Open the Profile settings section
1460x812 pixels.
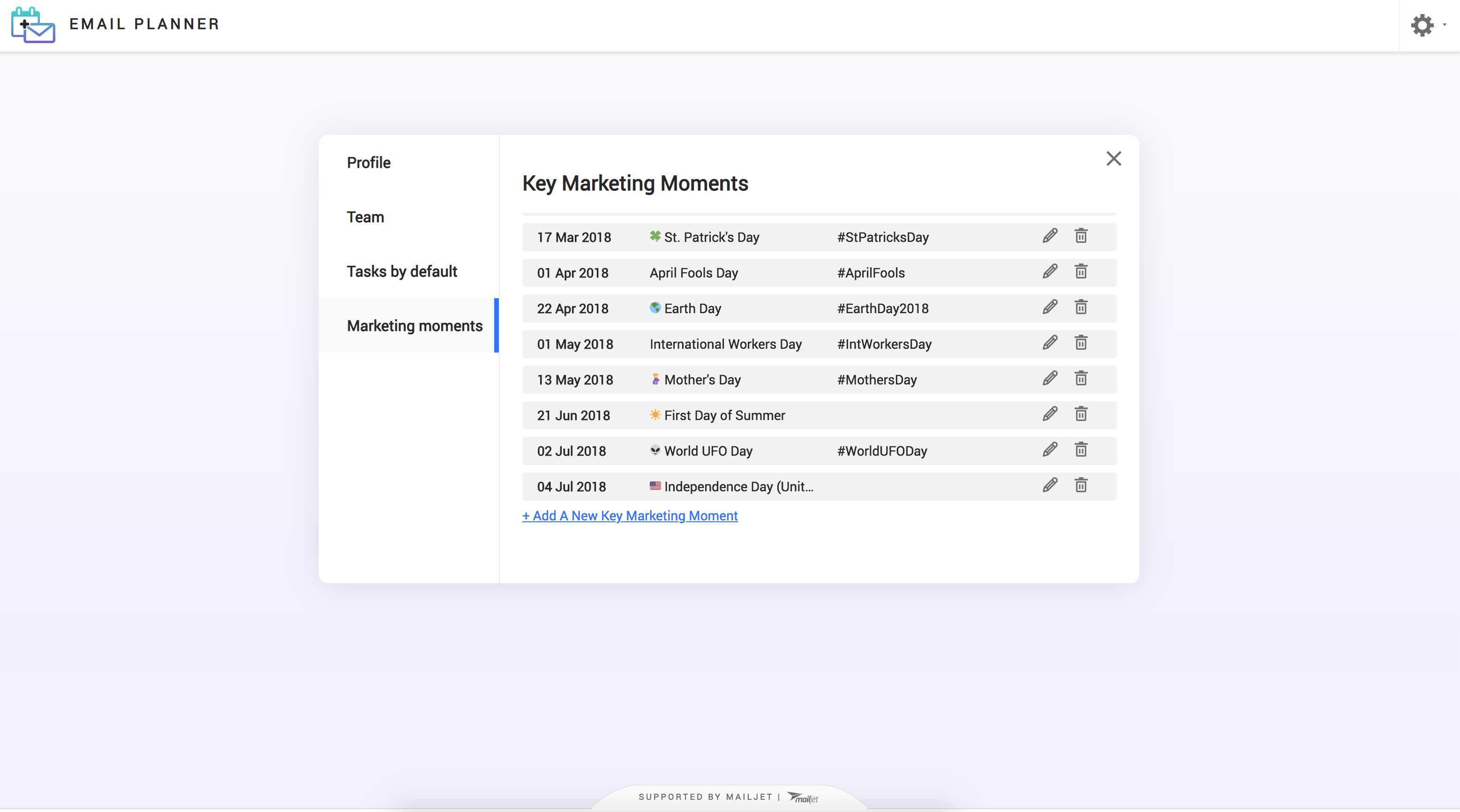click(369, 163)
